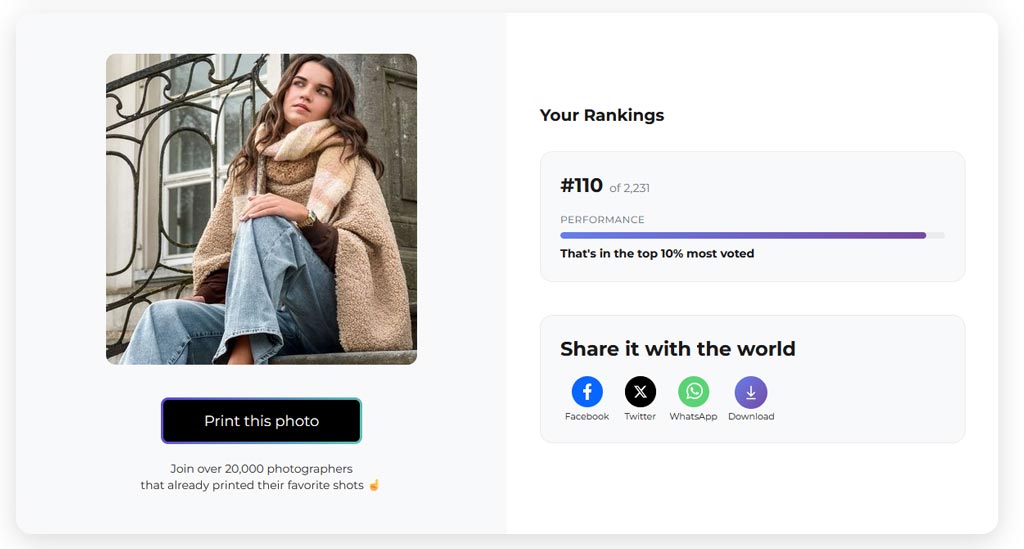Share the photo via Facebook icon

587,392
